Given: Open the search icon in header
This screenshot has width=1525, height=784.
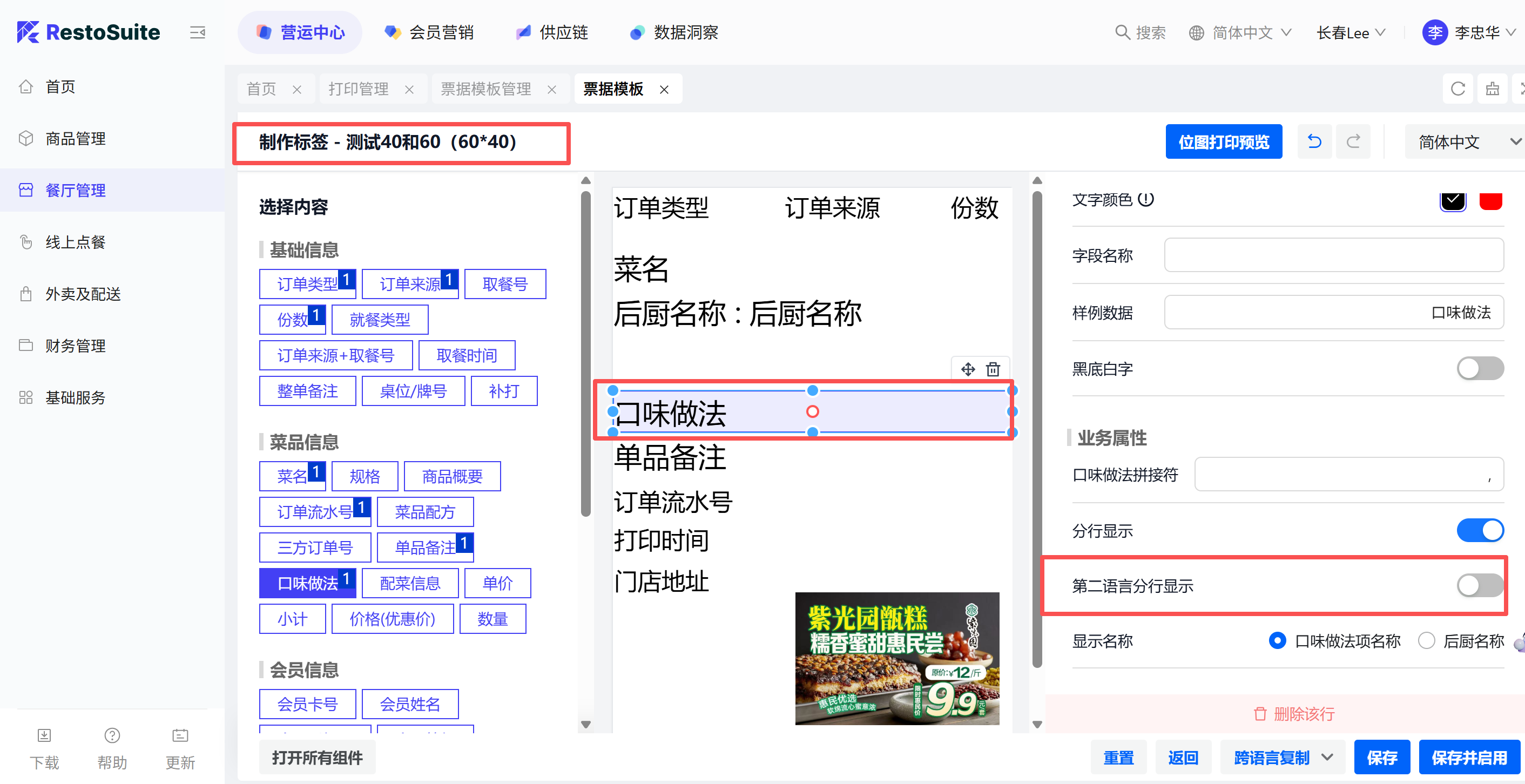Looking at the screenshot, I should [1122, 32].
